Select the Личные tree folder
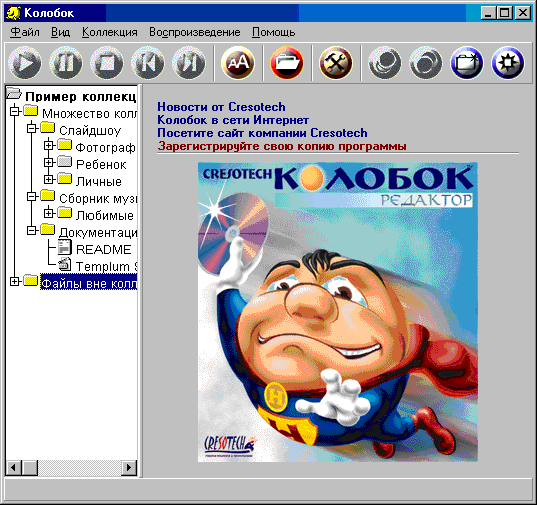Viewport: 537px width, 505px height. click(x=99, y=181)
